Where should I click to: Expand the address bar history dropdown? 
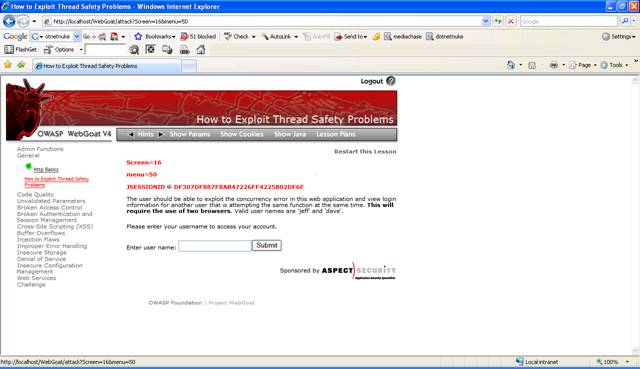[485, 21]
